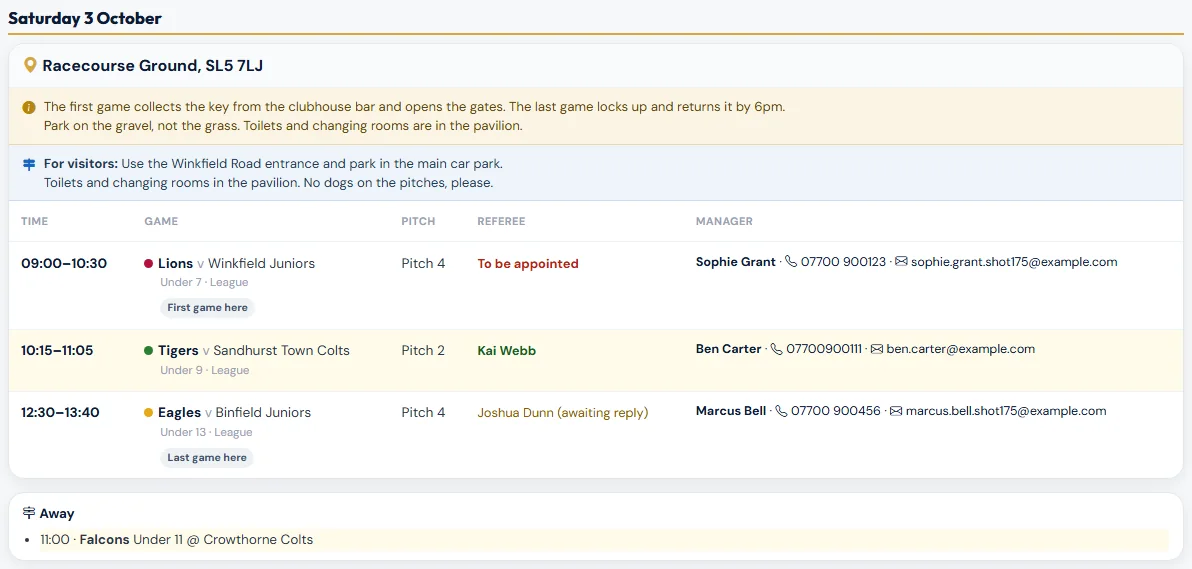
Task: Click referee name 'Kai Webb'
Action: point(506,351)
